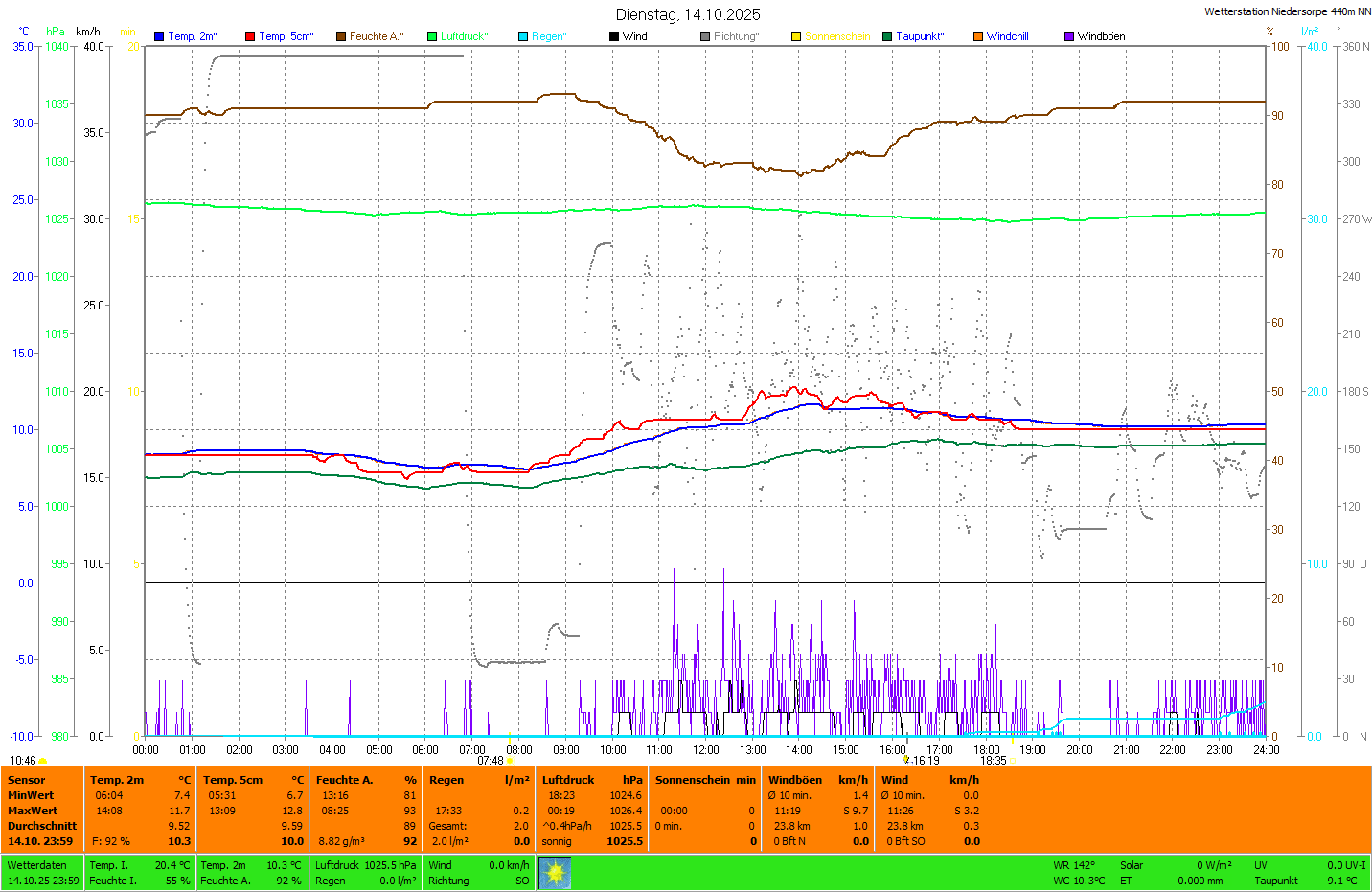Click the 12:00 label on time axis
This screenshot has height=892, width=1372.
click(x=706, y=750)
